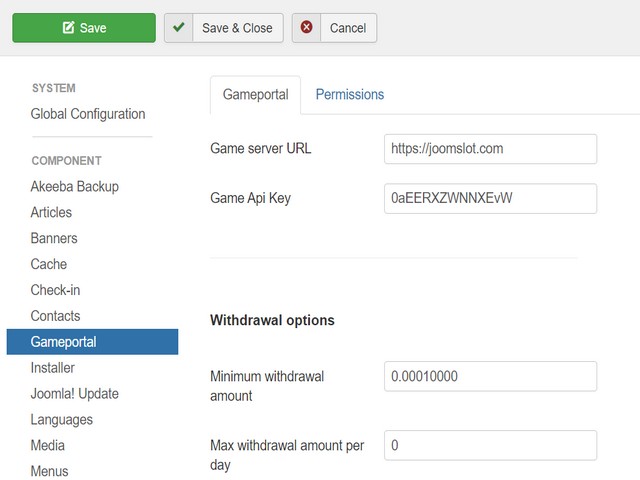Open Banners component options
The image size is (640, 480).
tap(54, 238)
